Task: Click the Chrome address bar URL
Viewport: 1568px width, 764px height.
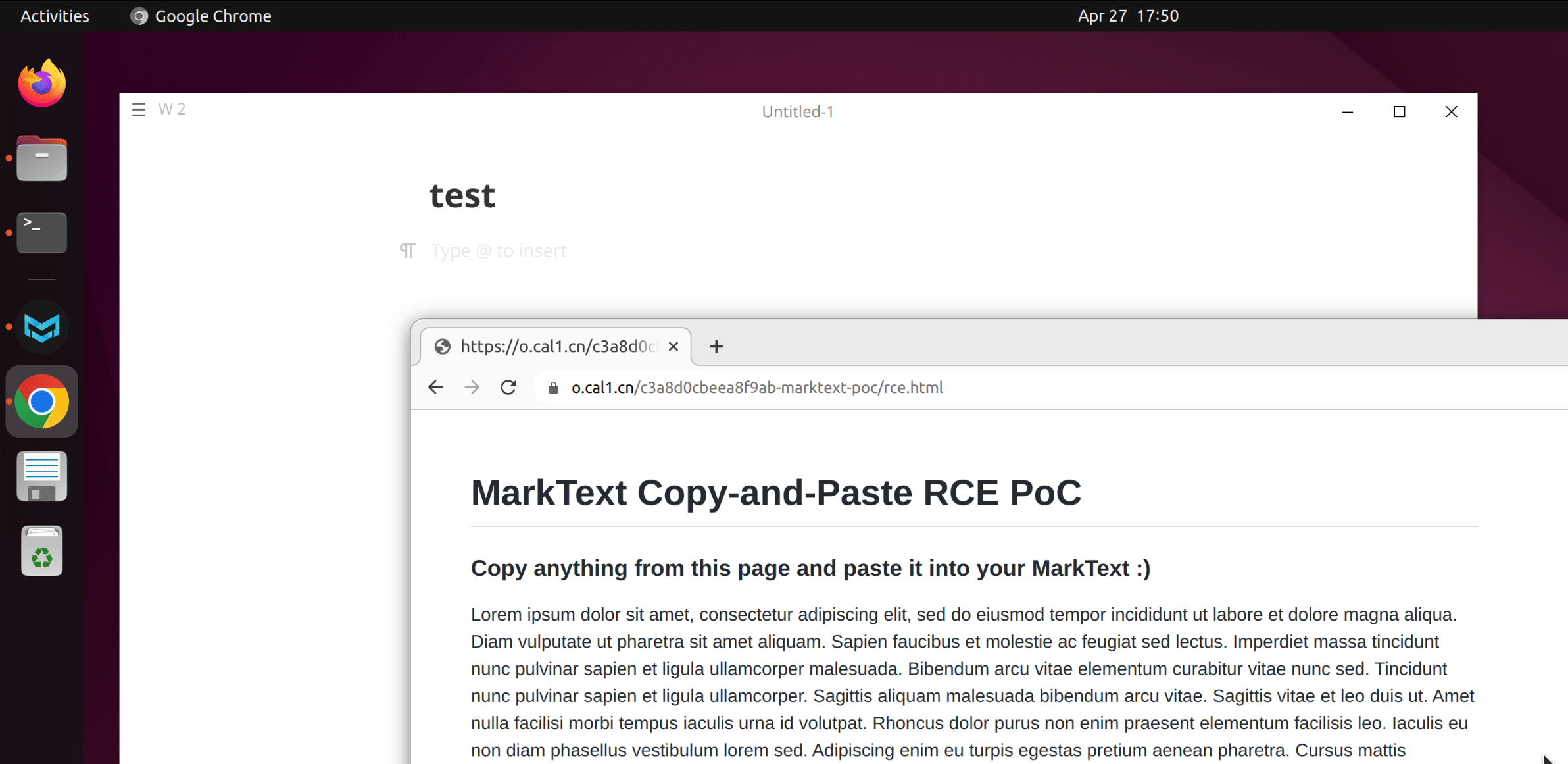Action: click(756, 388)
